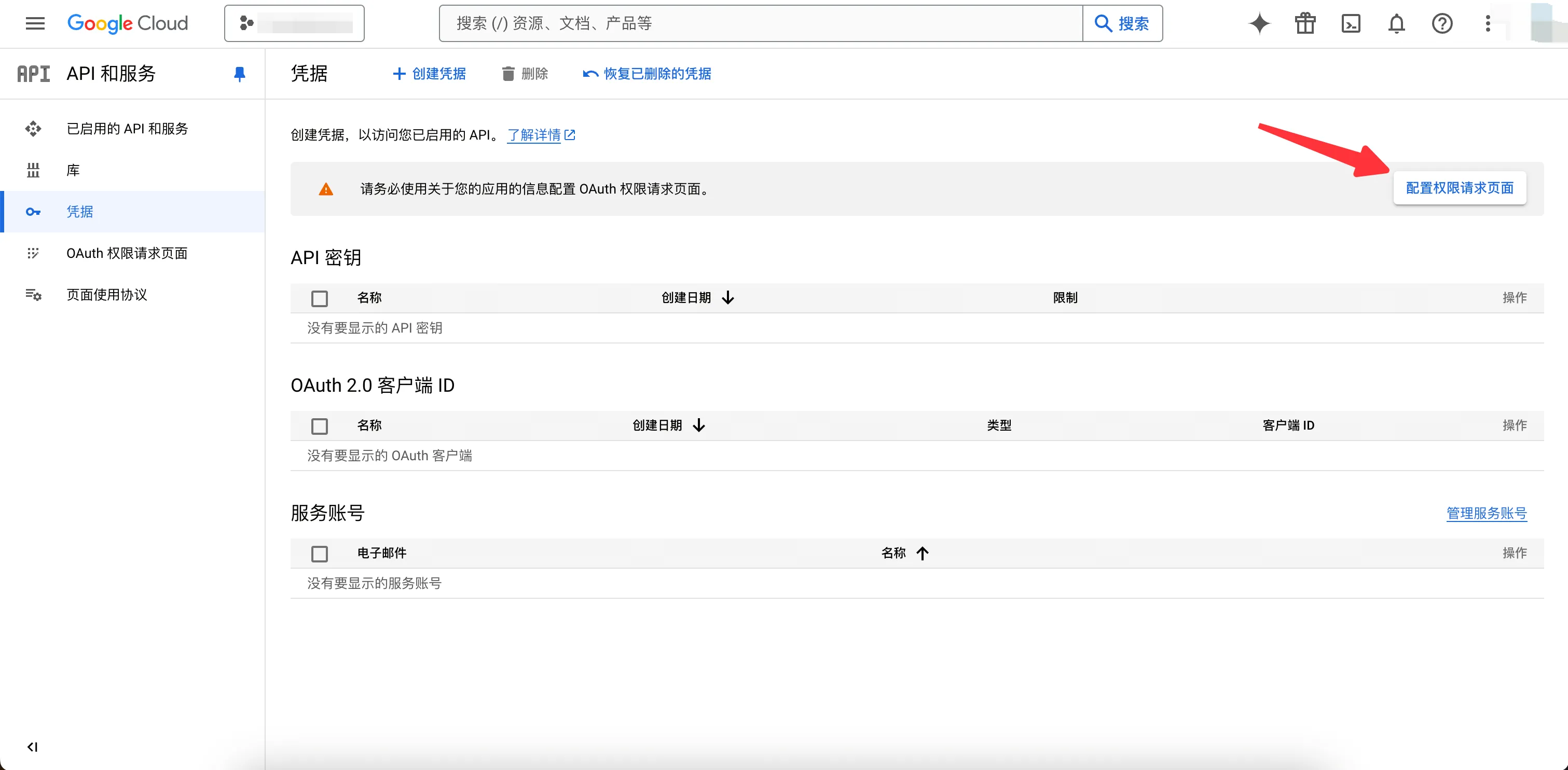Click the 库 library grid icon
Viewport: 1568px width, 770px height.
click(x=33, y=170)
